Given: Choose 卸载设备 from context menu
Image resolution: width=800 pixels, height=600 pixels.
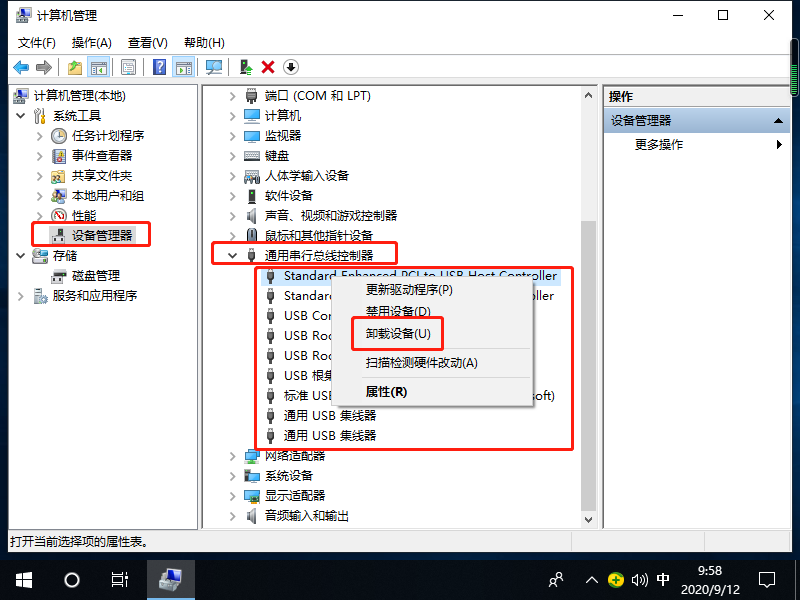Looking at the screenshot, I should point(396,333).
